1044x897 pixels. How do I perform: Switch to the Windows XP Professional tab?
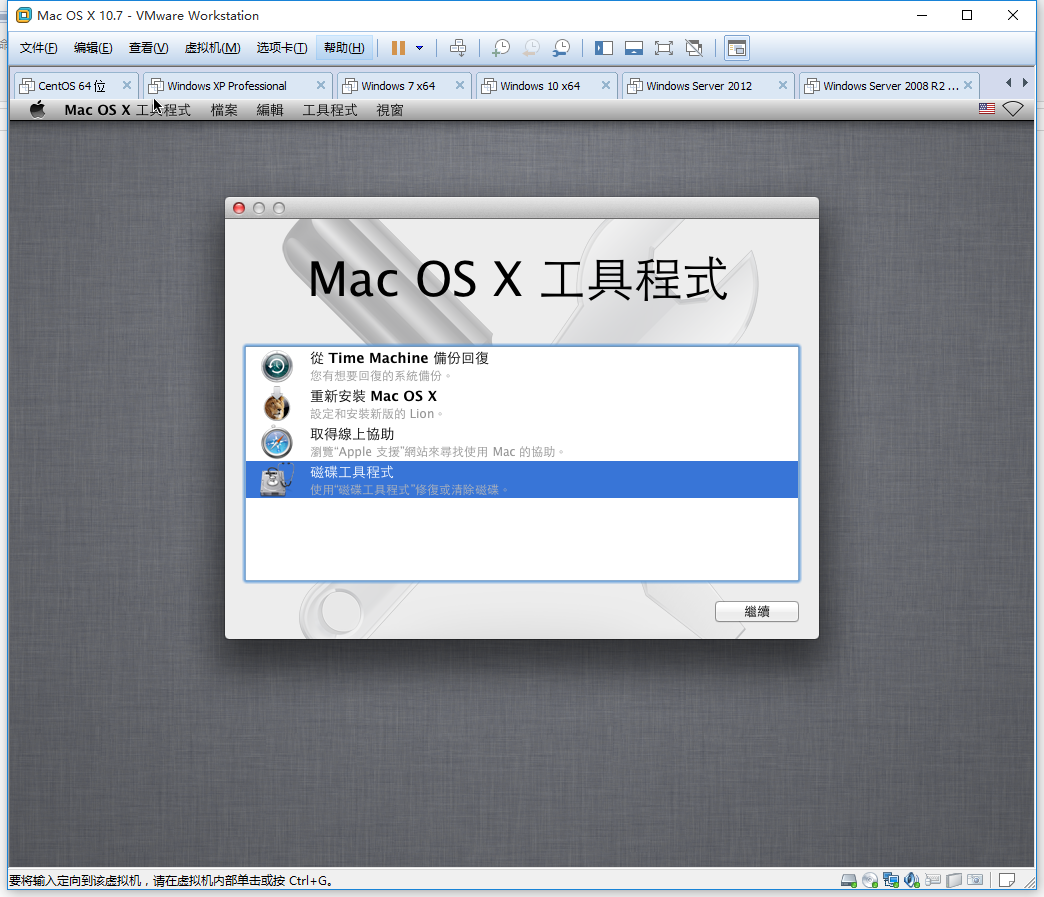[x=227, y=86]
